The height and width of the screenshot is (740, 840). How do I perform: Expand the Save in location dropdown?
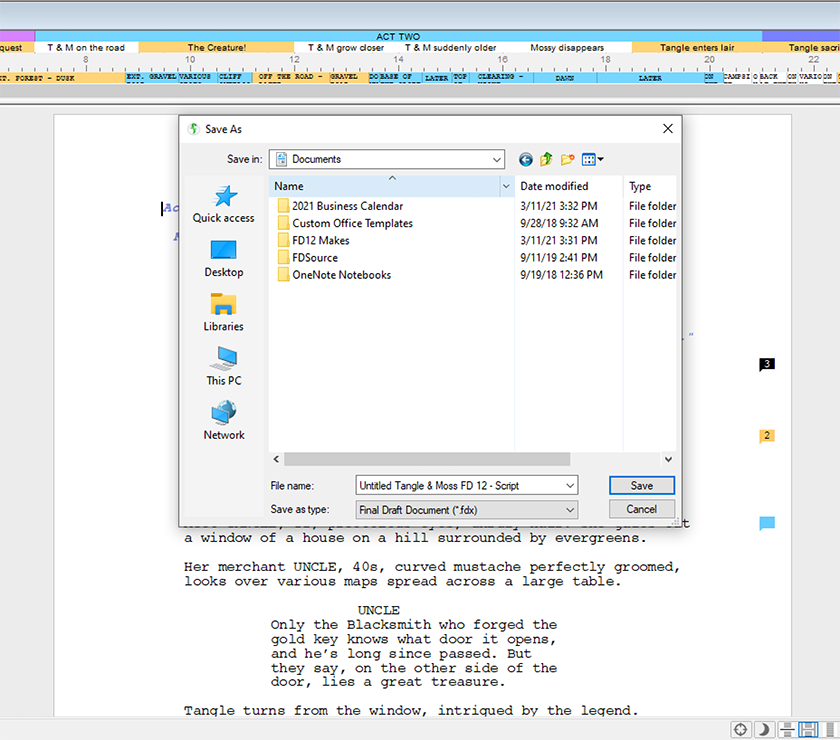[x=497, y=159]
